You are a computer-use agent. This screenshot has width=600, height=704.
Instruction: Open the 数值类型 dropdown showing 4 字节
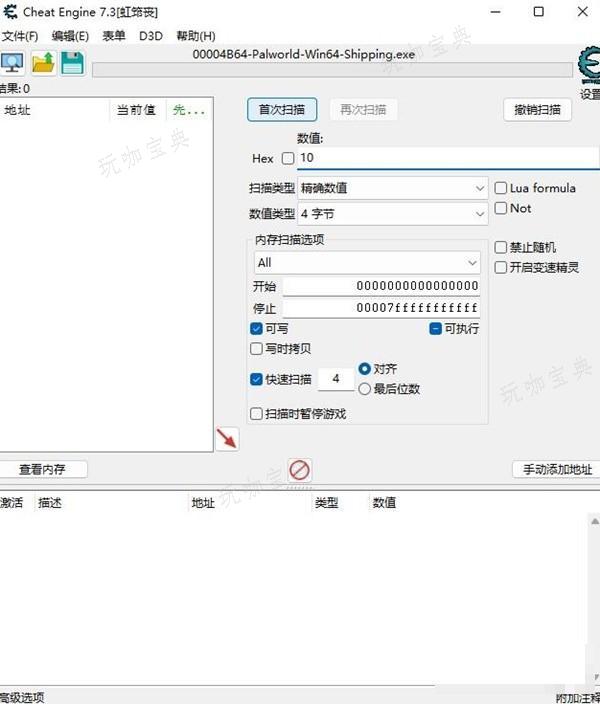(393, 214)
